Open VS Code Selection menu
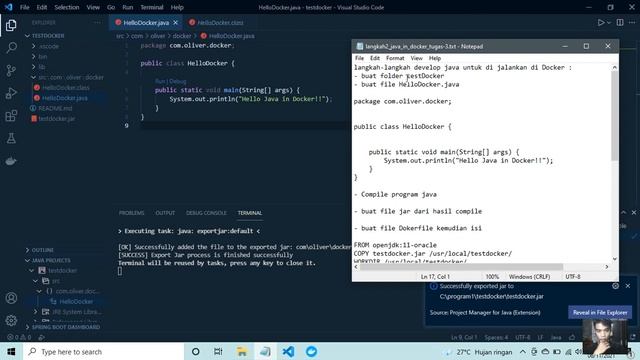640x360 pixels. (x=67, y=7)
